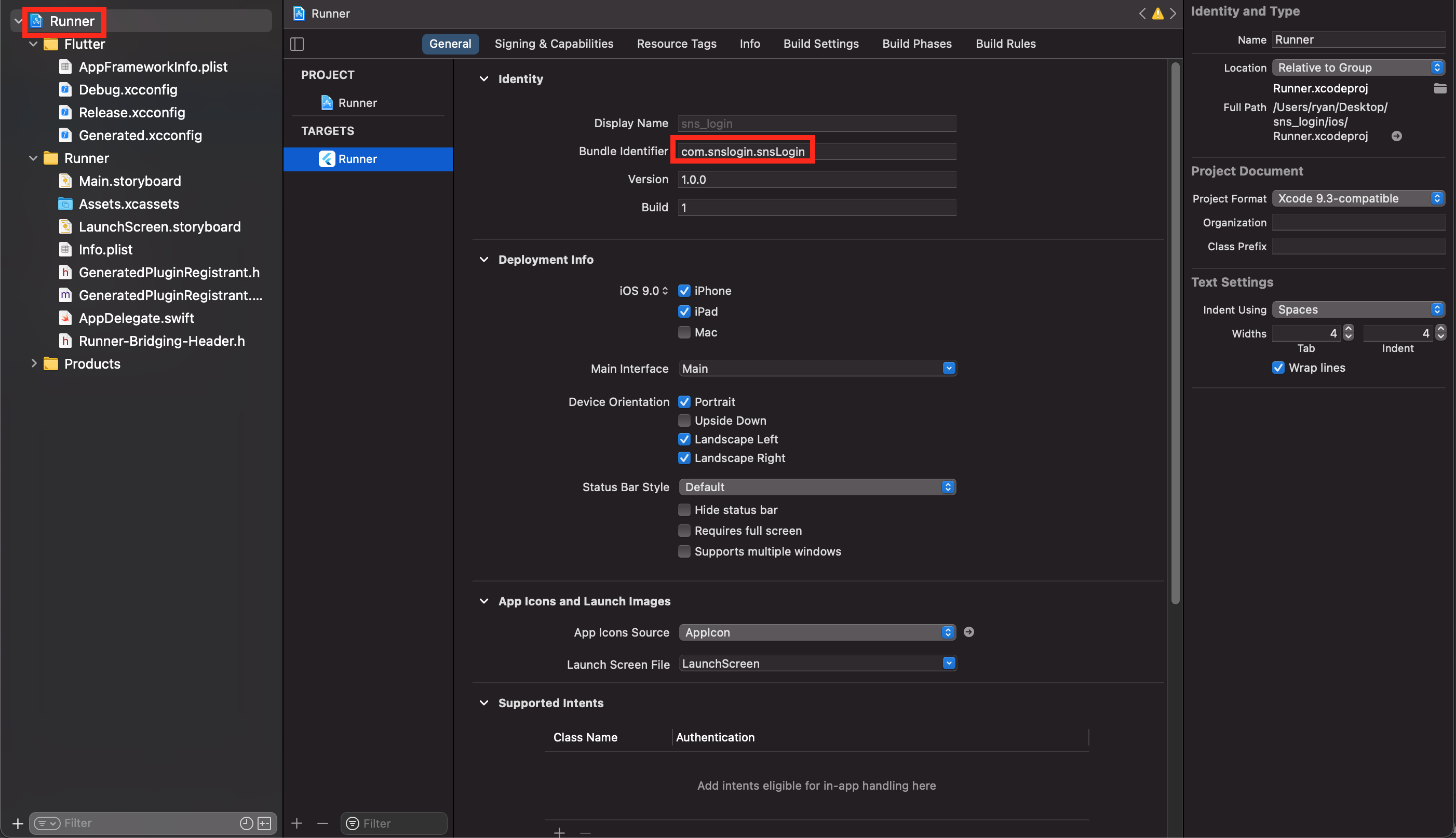The width and height of the screenshot is (1456, 838).
Task: Open the Build Settings tab
Action: [820, 44]
